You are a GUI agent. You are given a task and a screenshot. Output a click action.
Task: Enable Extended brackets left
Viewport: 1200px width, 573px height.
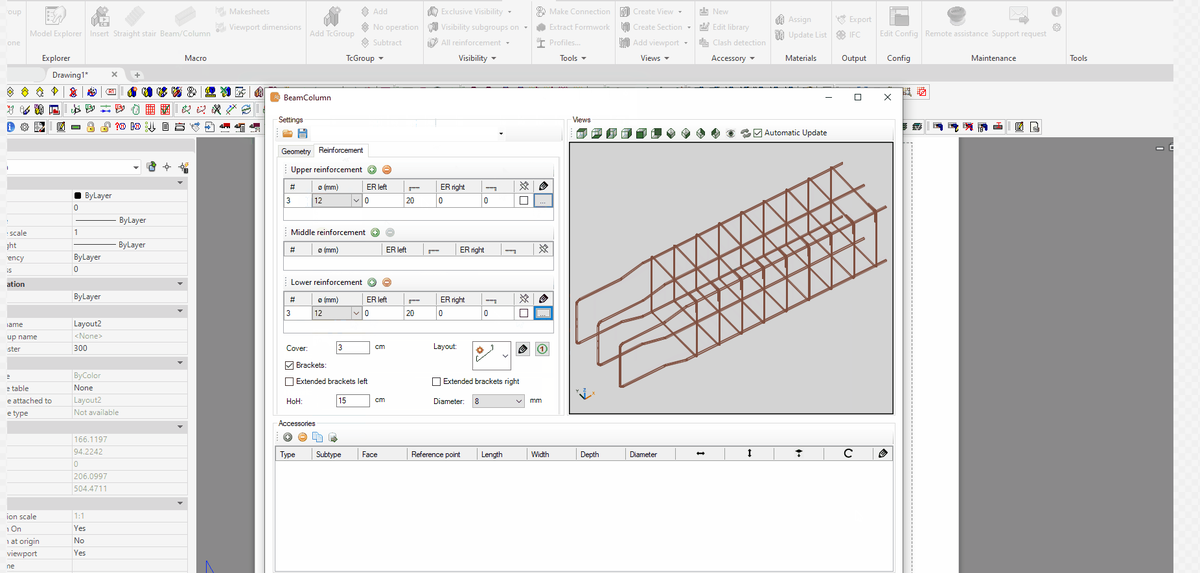pyautogui.click(x=290, y=381)
